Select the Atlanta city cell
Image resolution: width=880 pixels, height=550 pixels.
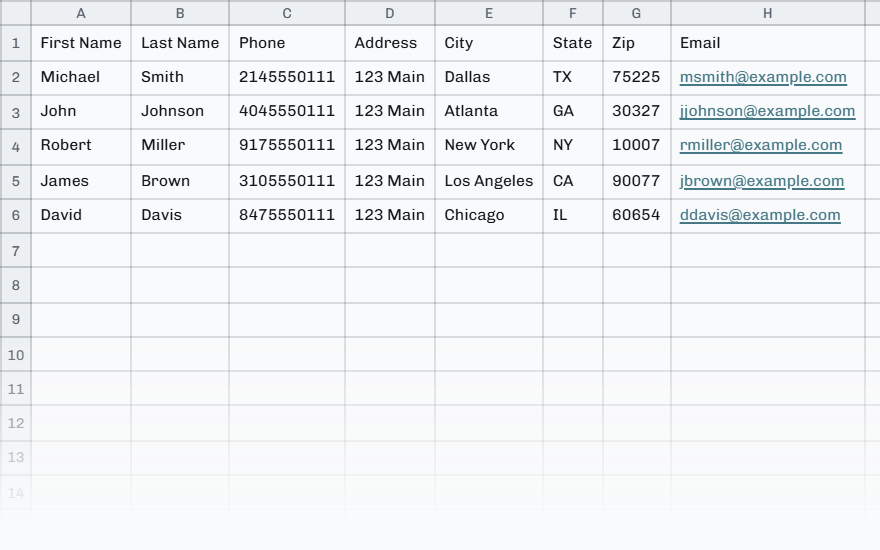[x=489, y=112]
